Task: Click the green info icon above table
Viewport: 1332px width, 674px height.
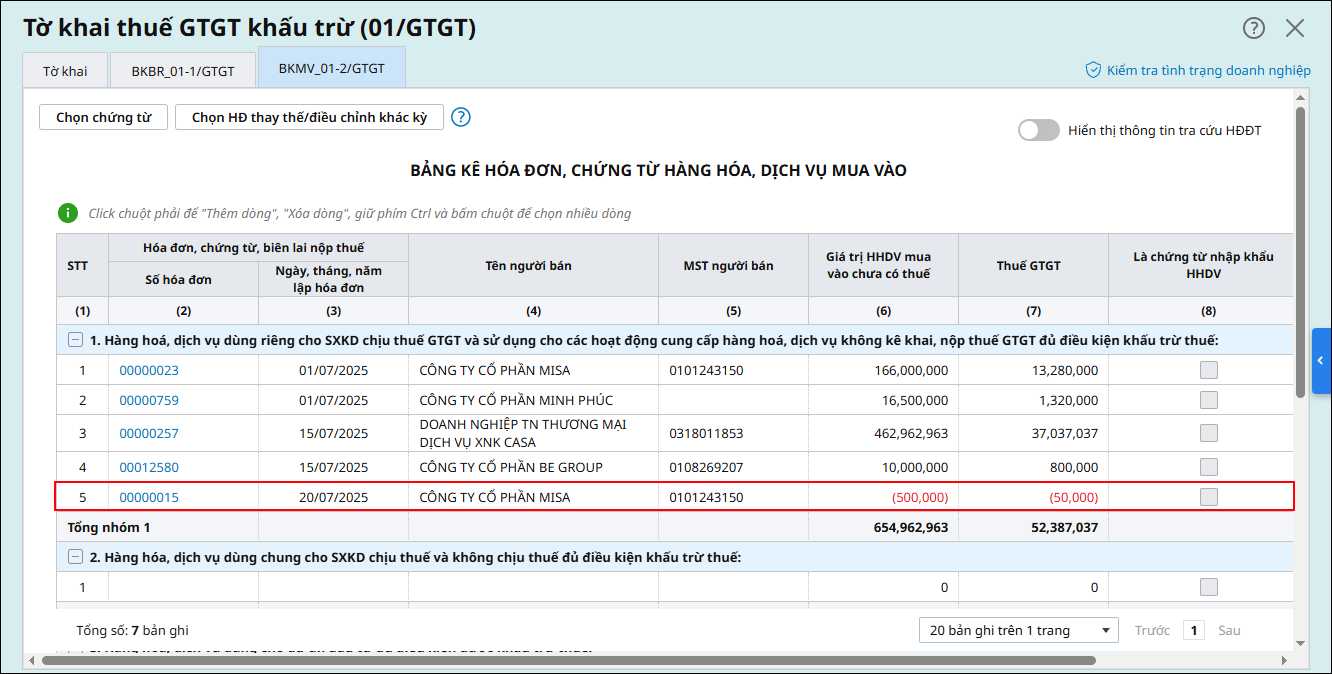Action: click(x=67, y=213)
